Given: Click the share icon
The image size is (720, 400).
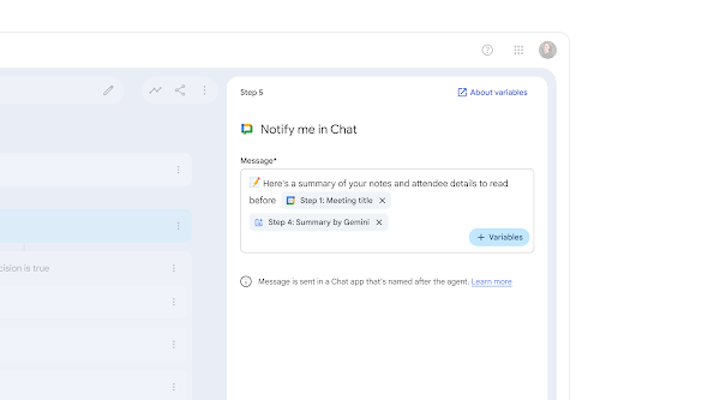Looking at the screenshot, I should tap(180, 90).
